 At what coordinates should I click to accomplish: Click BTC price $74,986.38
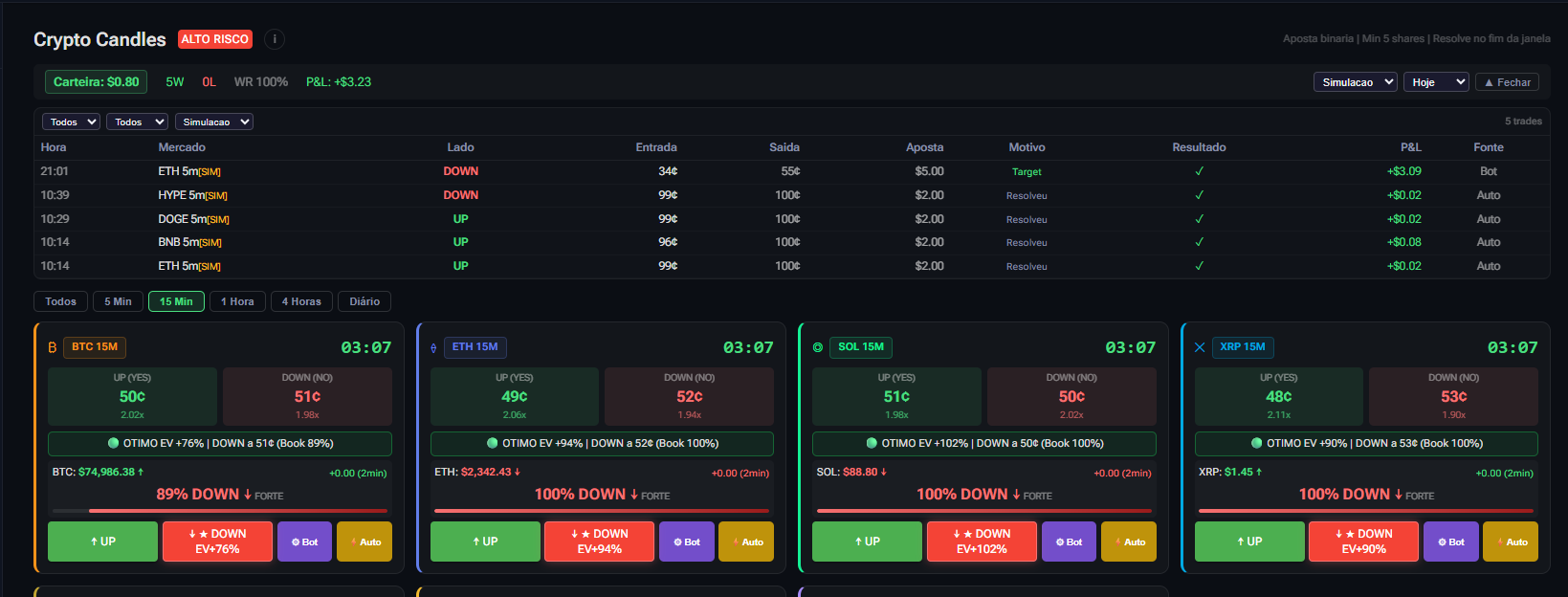(x=106, y=472)
